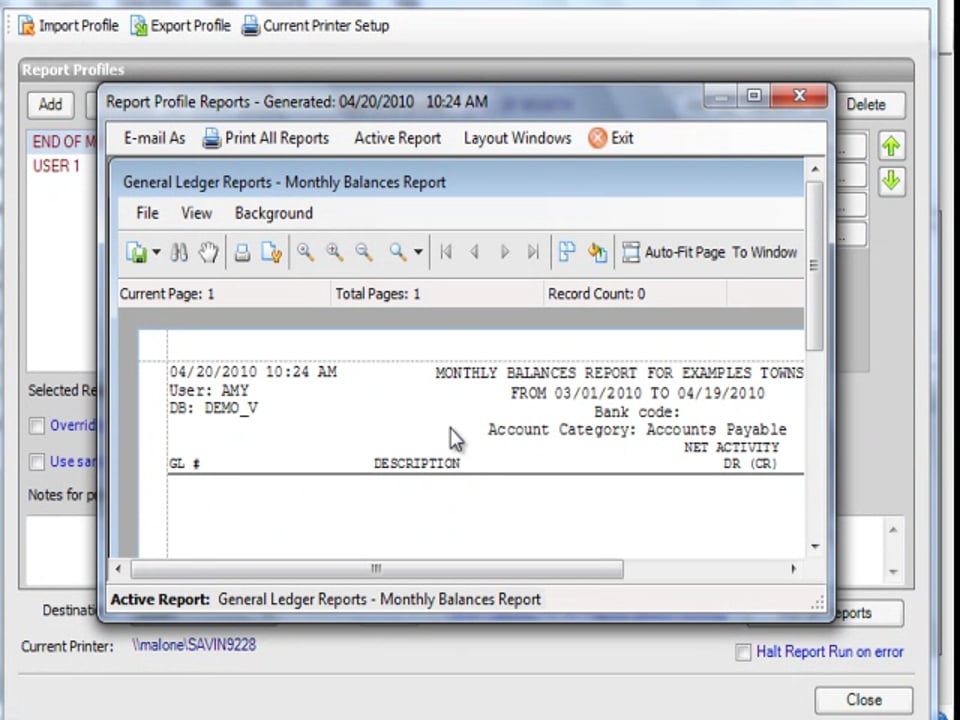Open the Layout Windows menu

pyautogui.click(x=517, y=138)
